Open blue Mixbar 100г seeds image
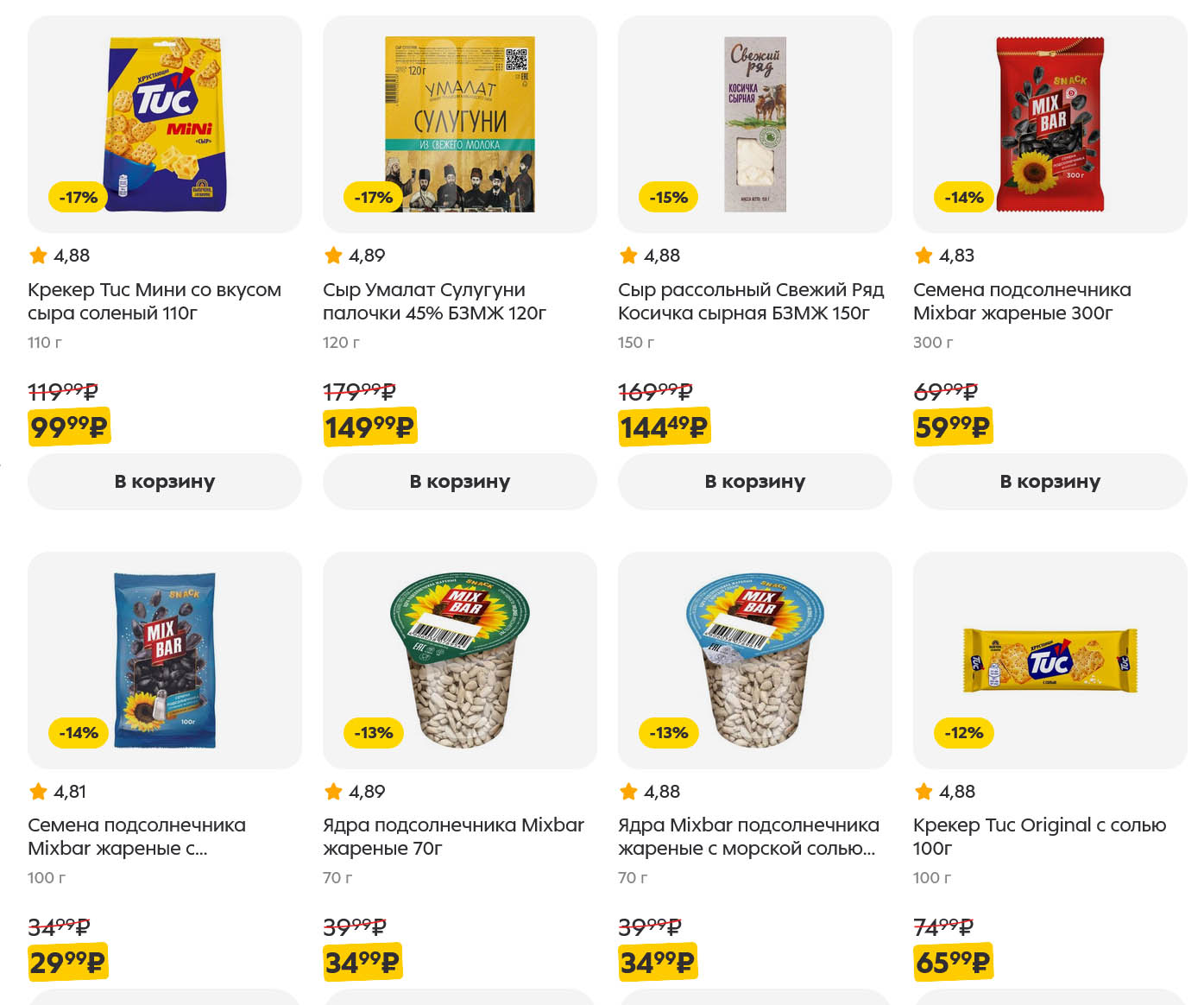 pos(164,660)
